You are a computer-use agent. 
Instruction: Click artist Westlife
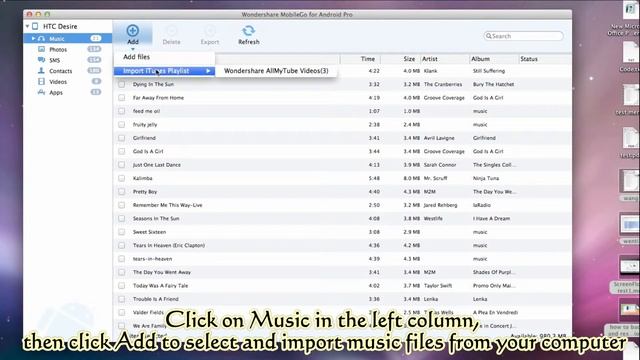pos(433,219)
